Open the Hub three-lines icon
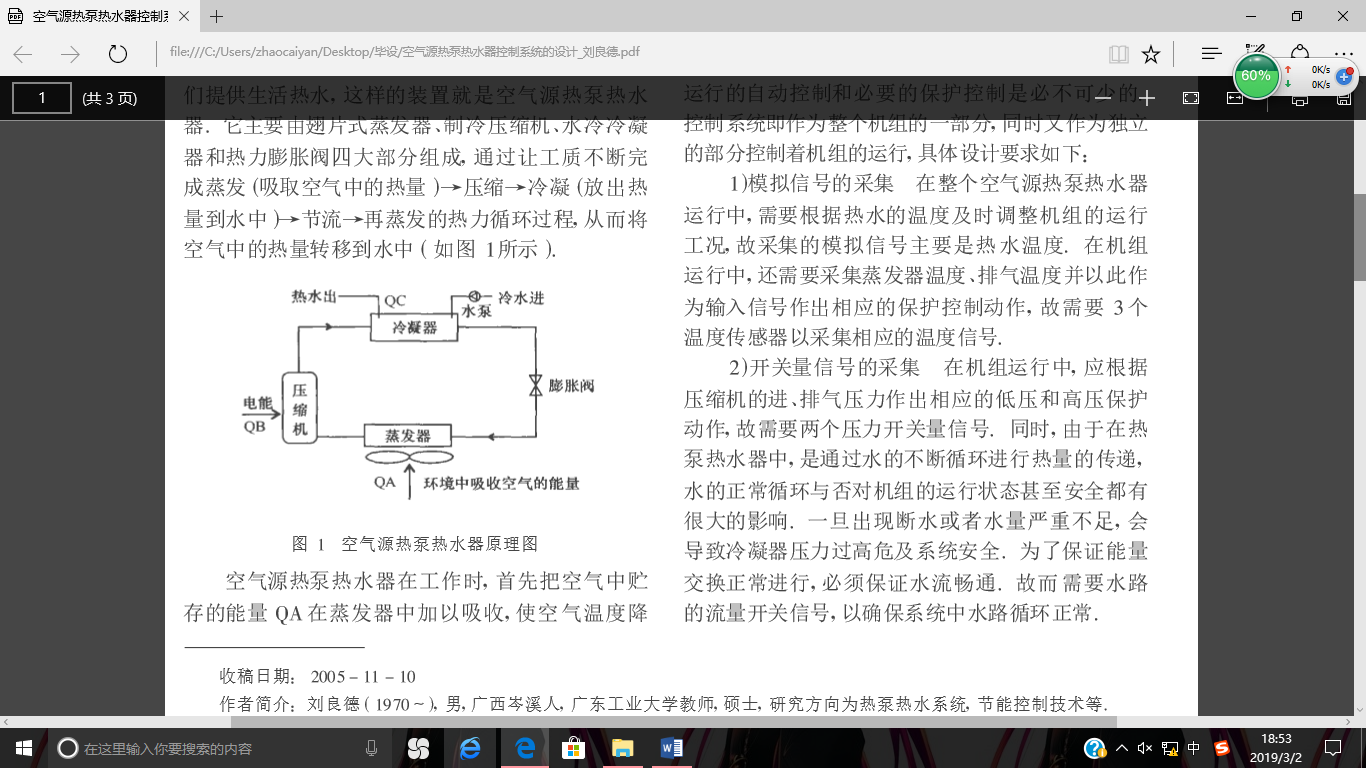The image size is (1366, 768). 1211,54
